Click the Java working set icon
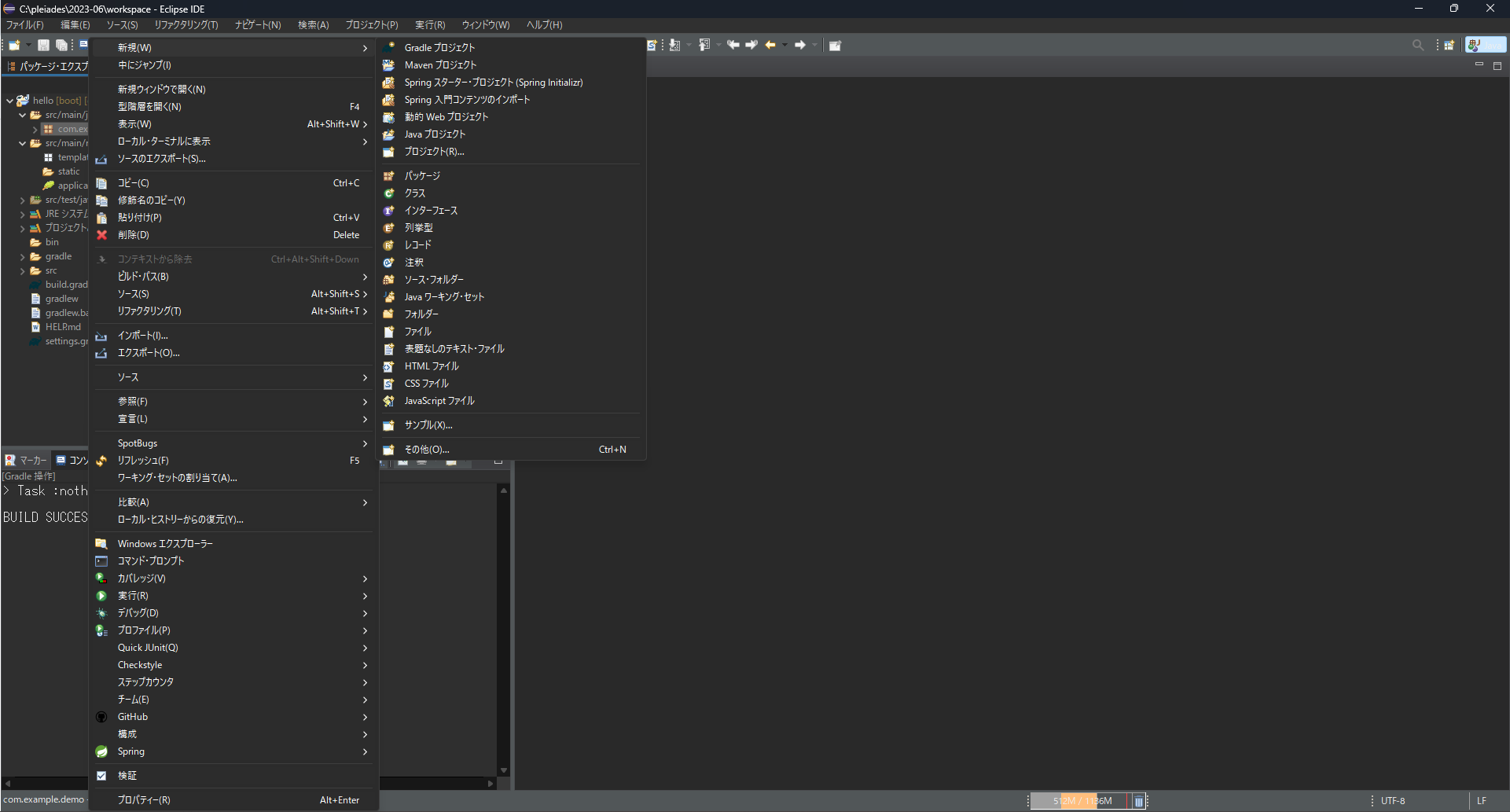 (x=388, y=297)
